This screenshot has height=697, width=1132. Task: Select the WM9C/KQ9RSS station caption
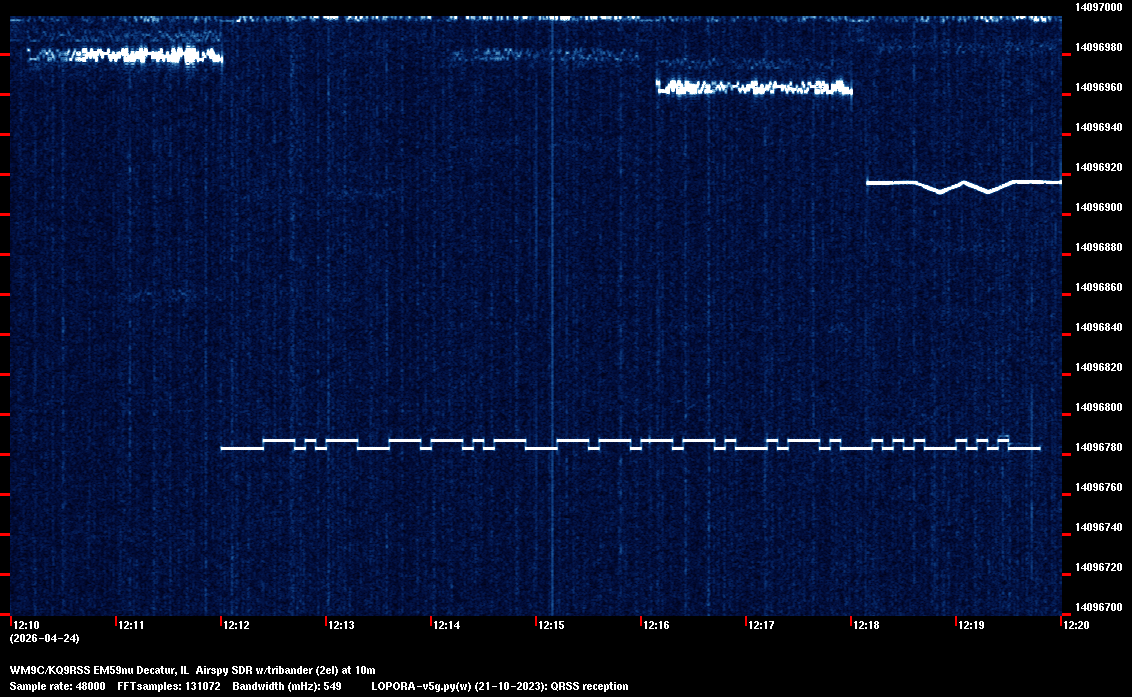coord(192,669)
